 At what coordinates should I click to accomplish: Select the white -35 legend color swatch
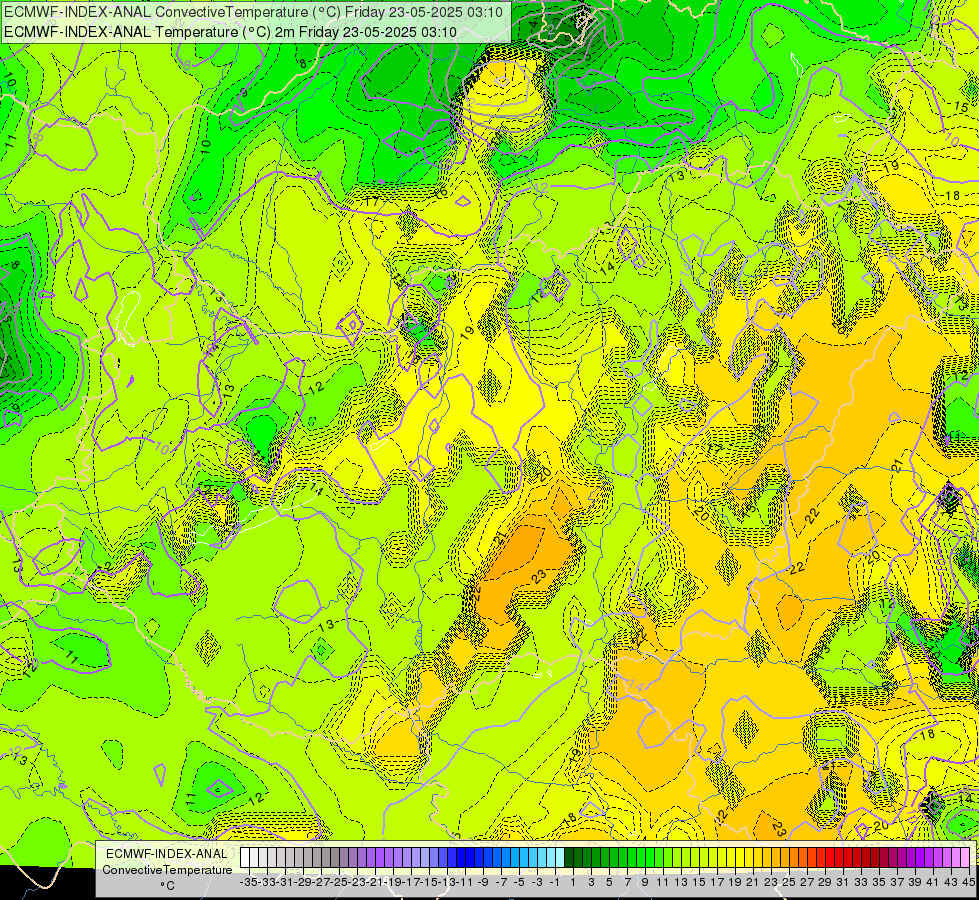click(245, 858)
